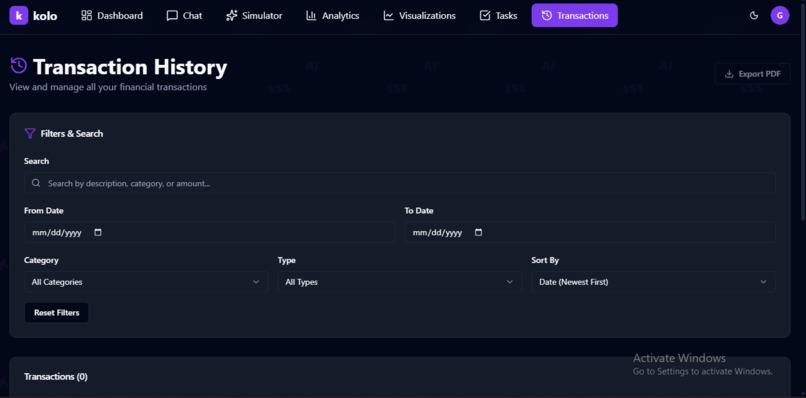Click the From Date label
Image resolution: width=806 pixels, height=398 pixels.
[44, 210]
